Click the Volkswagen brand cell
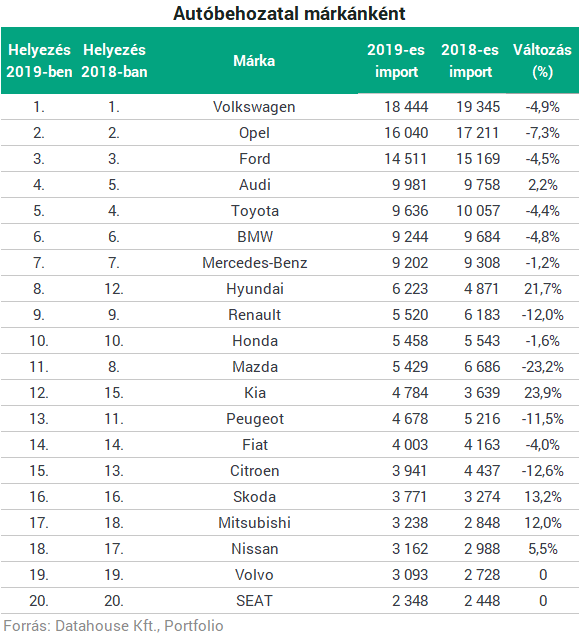Screen dimensions: 579x640 coord(254,107)
